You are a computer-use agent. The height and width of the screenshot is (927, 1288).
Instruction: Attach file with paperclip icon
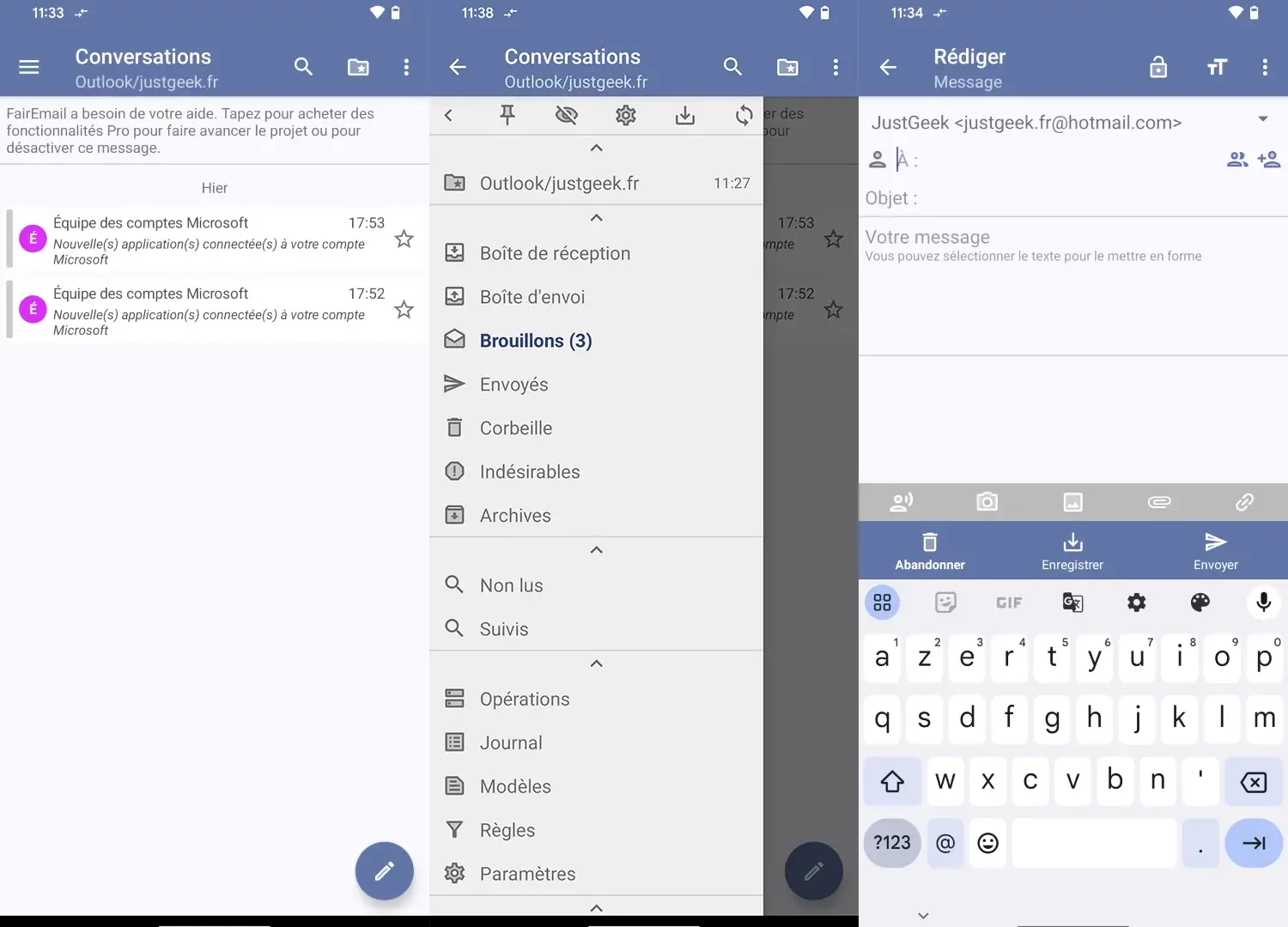pyautogui.click(x=1159, y=502)
